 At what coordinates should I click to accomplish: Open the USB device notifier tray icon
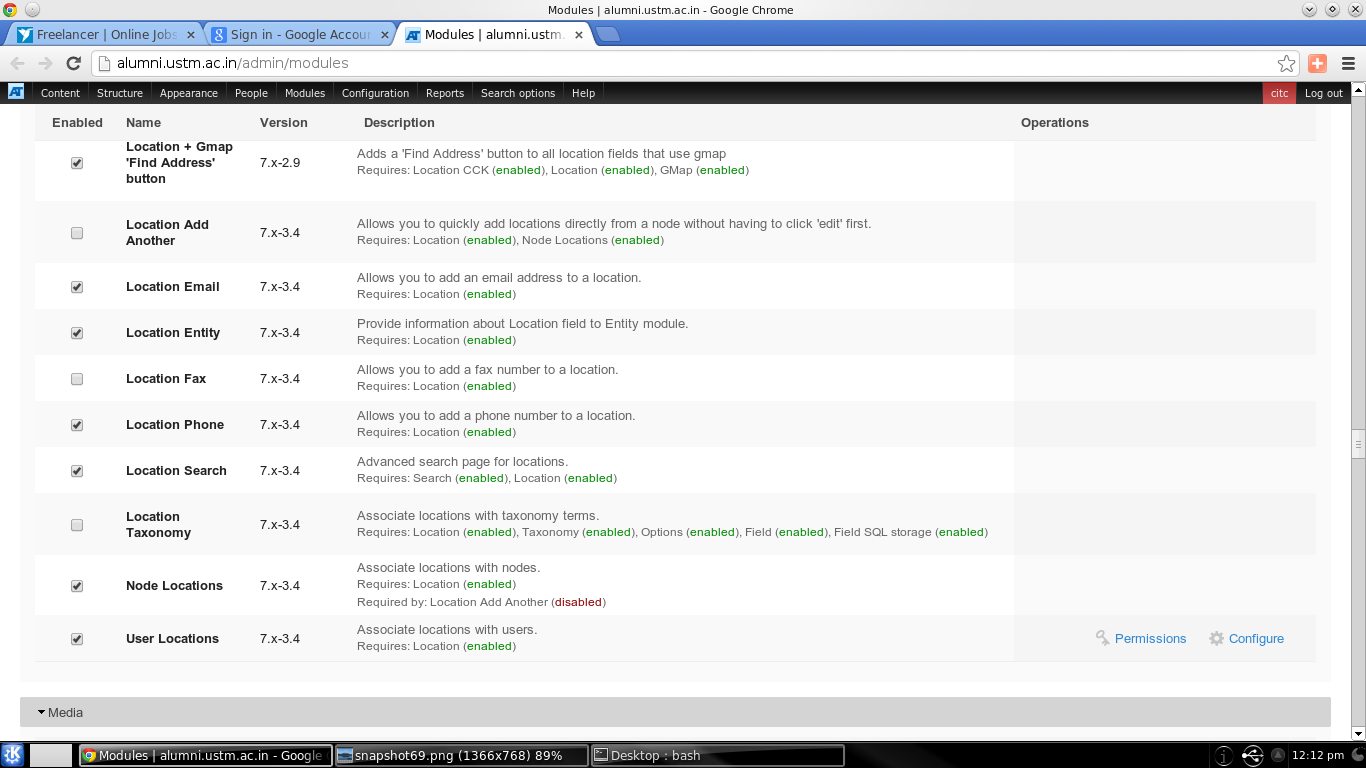pyautogui.click(x=1252, y=755)
